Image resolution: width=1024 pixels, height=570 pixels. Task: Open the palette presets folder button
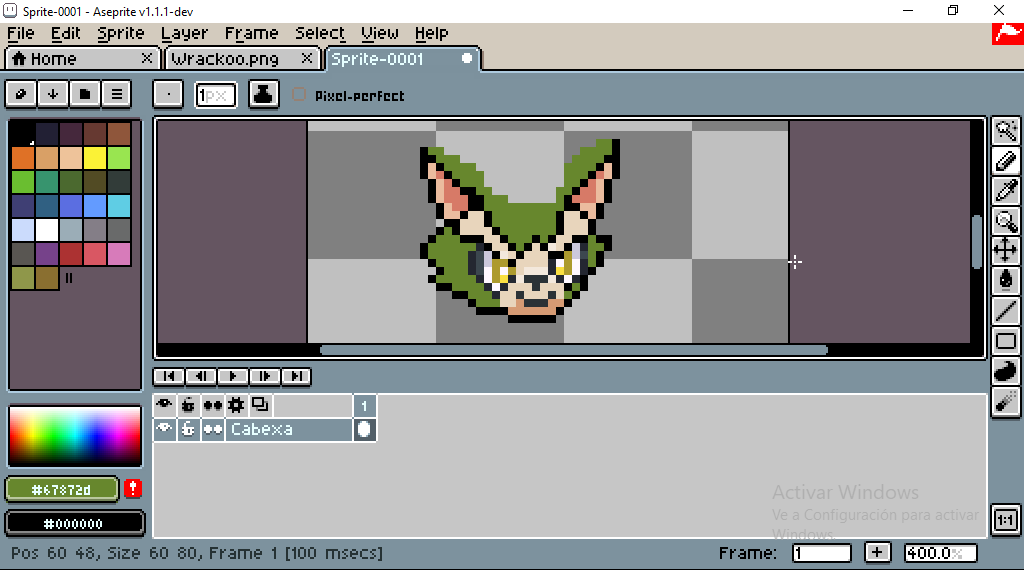pos(85,94)
